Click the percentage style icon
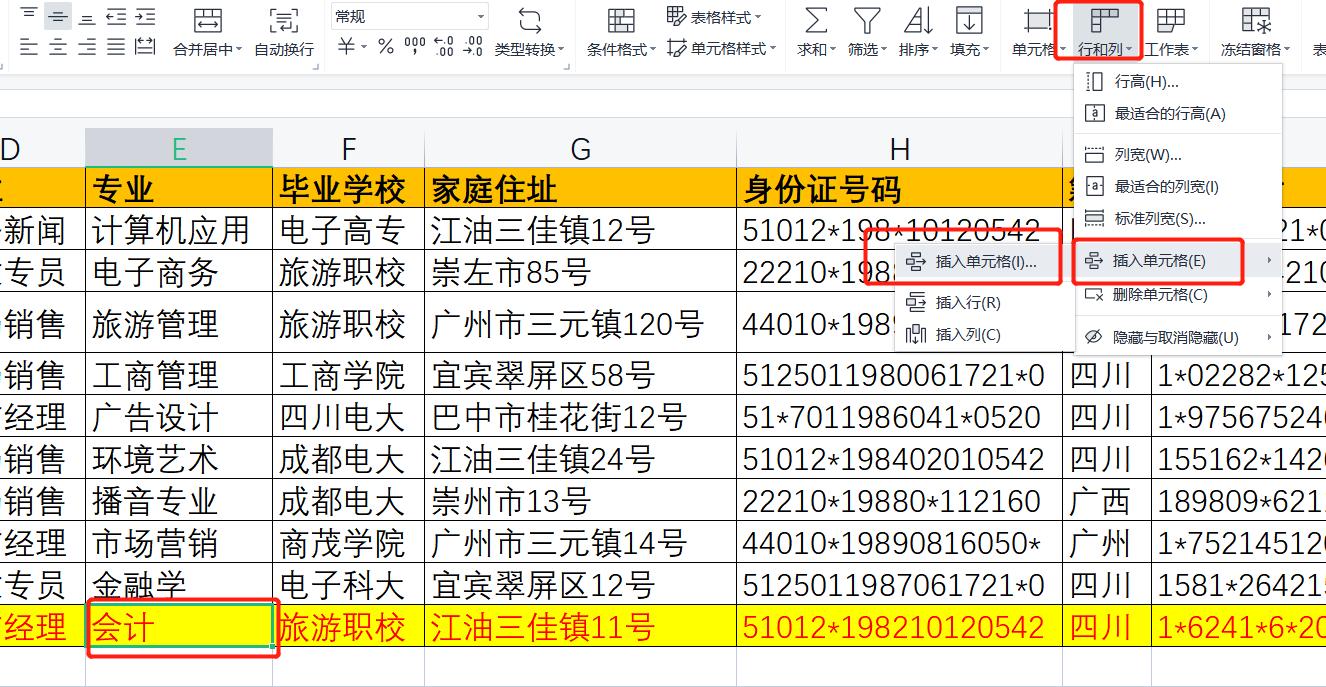The width and height of the screenshot is (1326, 687). pyautogui.click(x=383, y=44)
